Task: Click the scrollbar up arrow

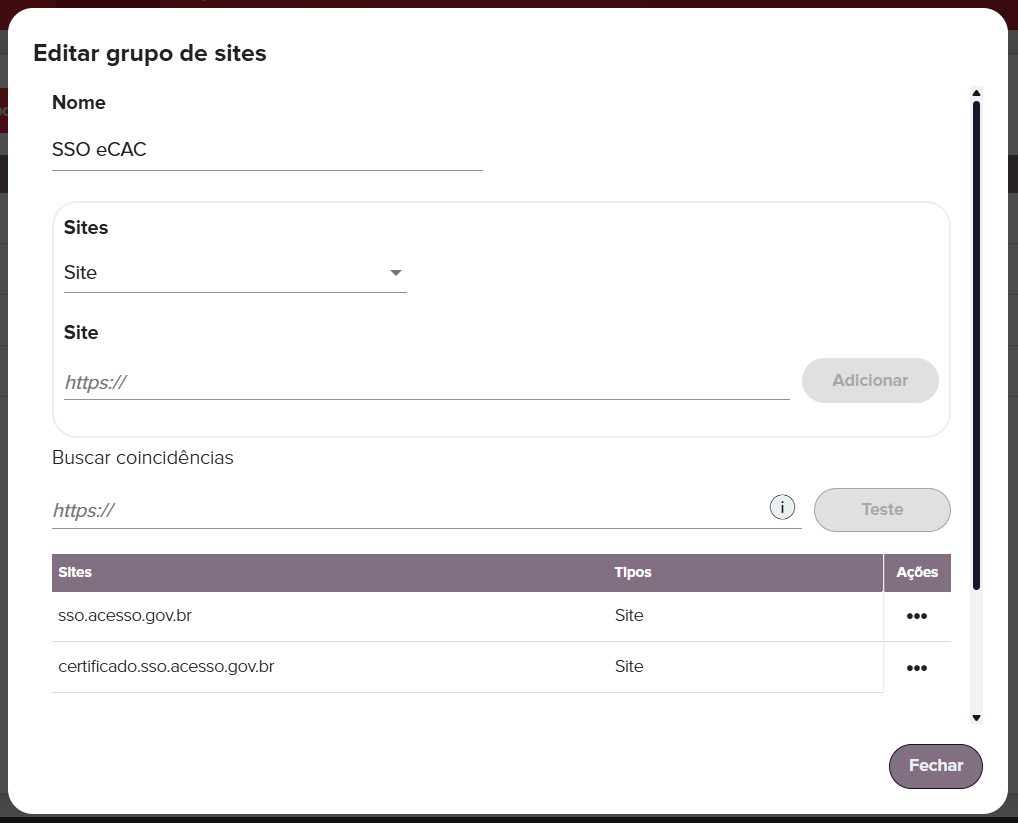Action: 976,93
